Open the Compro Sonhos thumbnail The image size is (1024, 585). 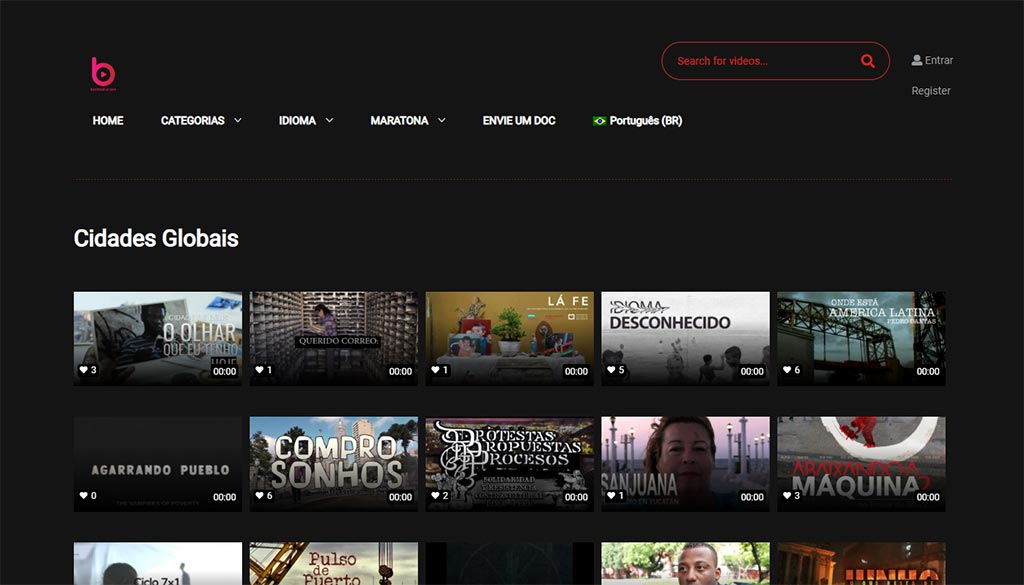click(x=334, y=464)
